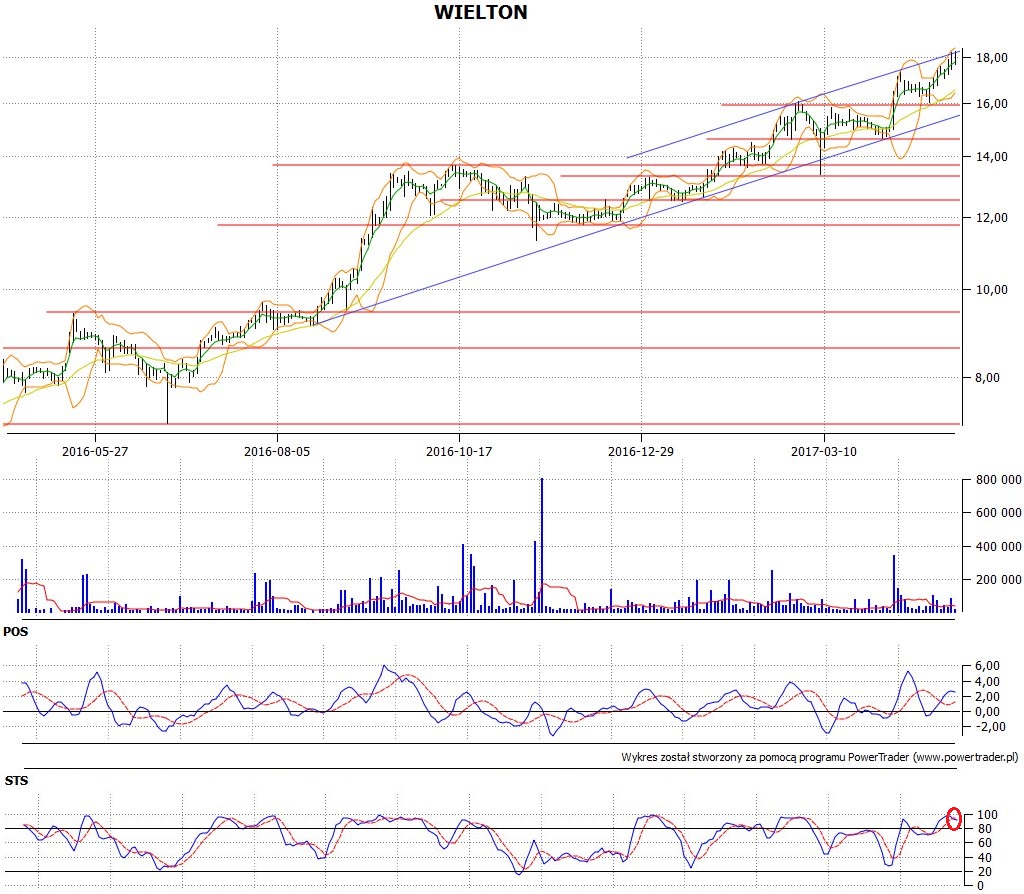
Task: Click the STS indicator panel label
Action: pos(16,781)
